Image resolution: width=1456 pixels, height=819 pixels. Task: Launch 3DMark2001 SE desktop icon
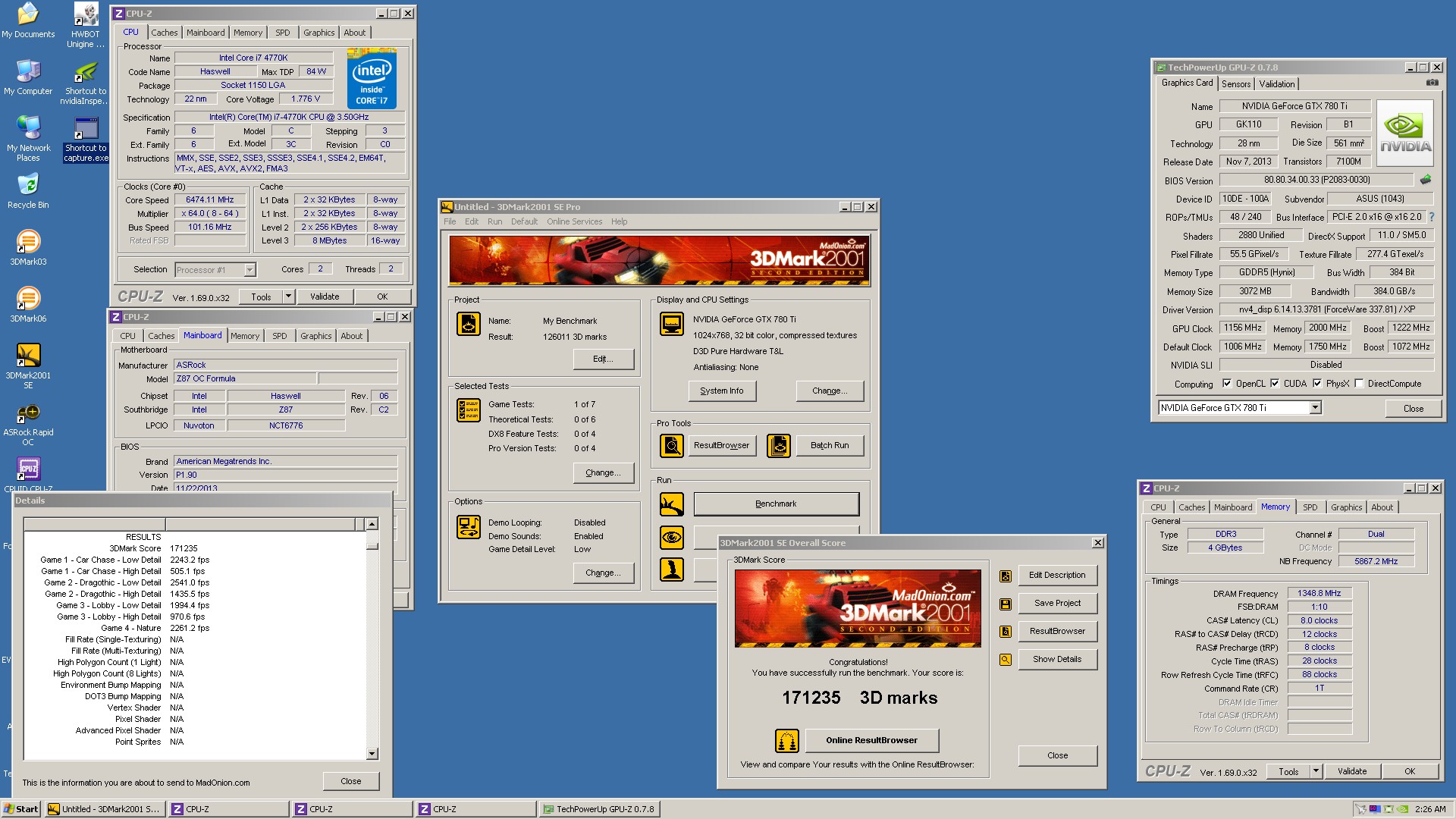coord(28,366)
